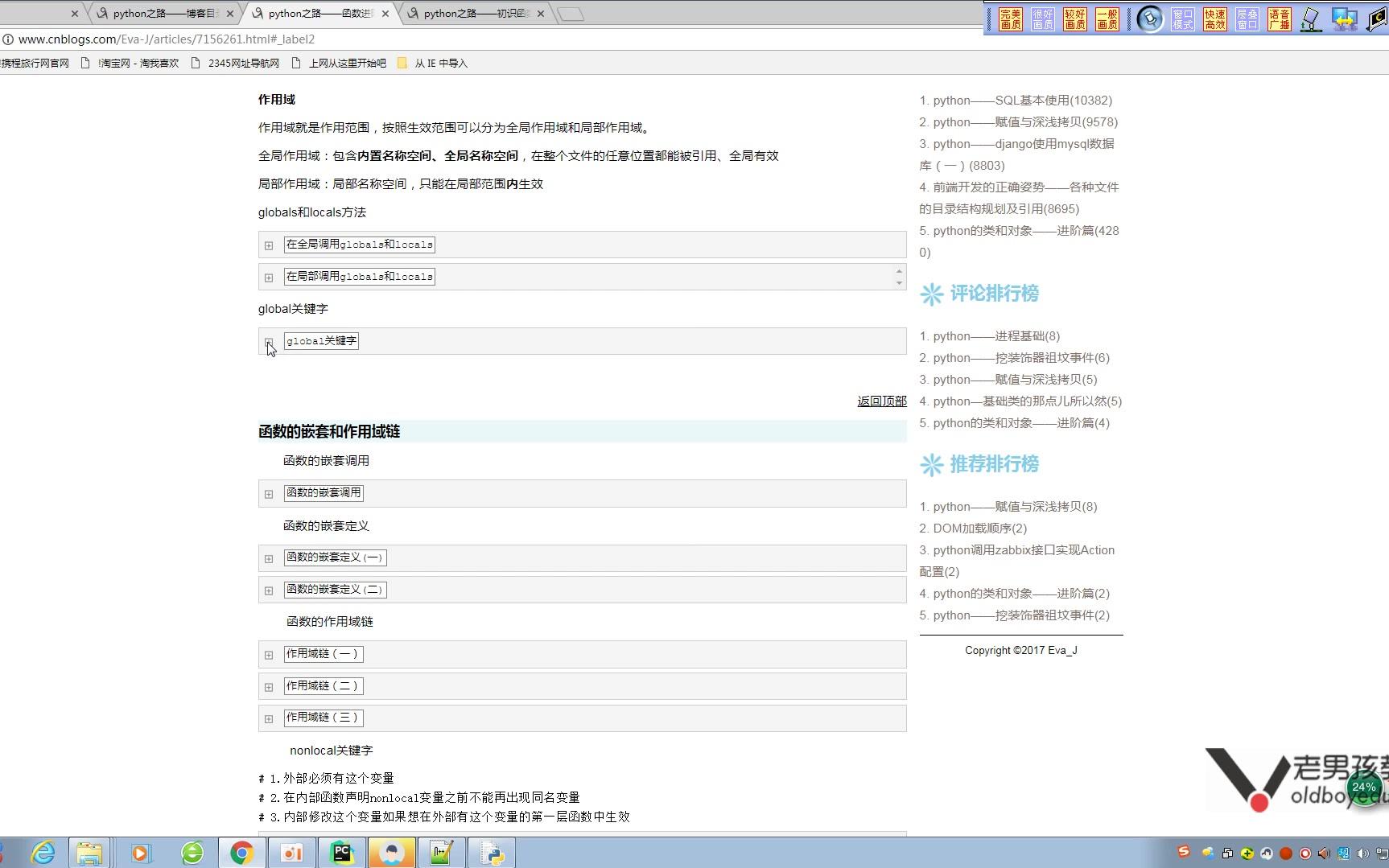Click the 返回顶部 link

point(881,401)
